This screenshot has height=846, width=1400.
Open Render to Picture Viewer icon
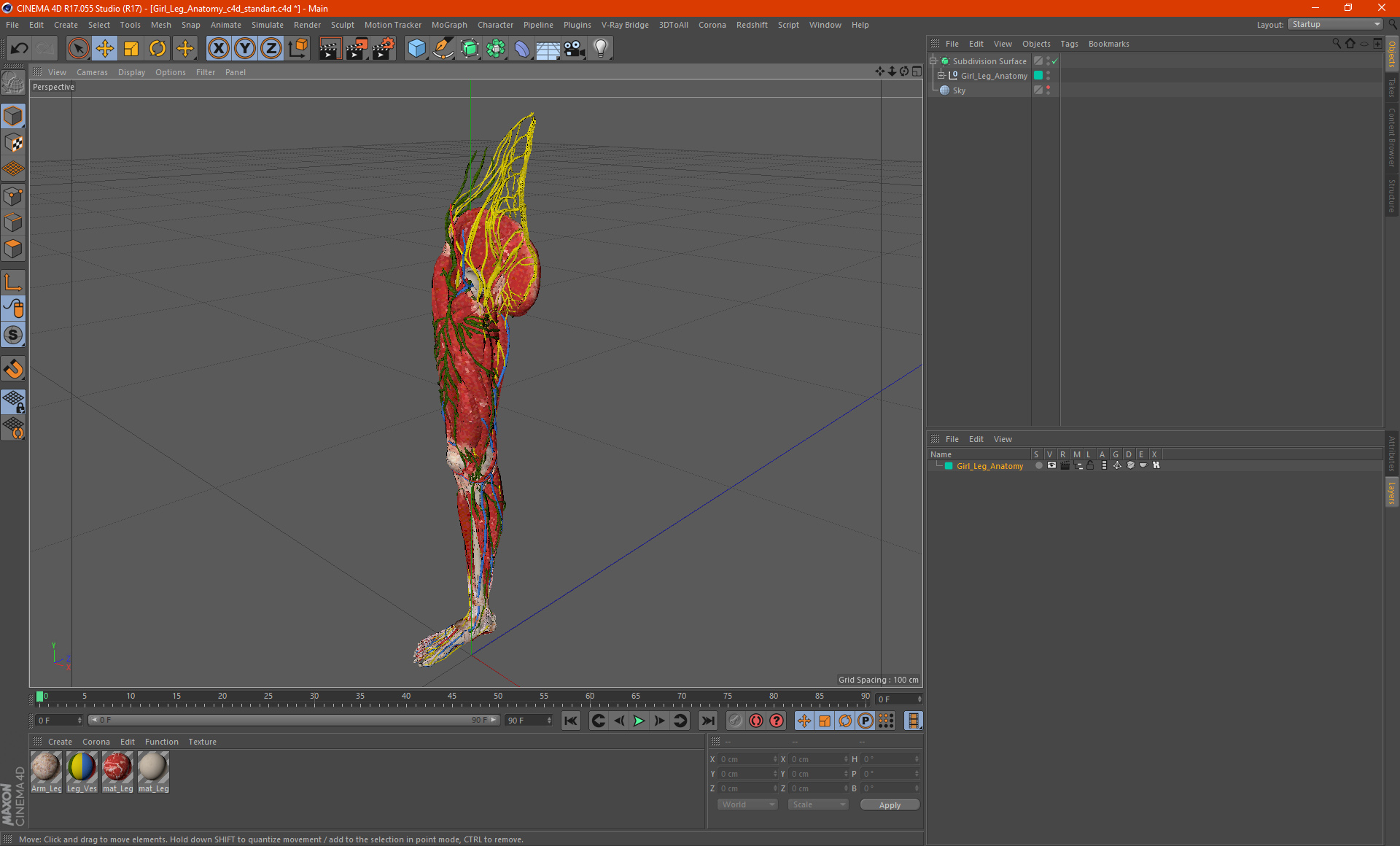[x=357, y=49]
